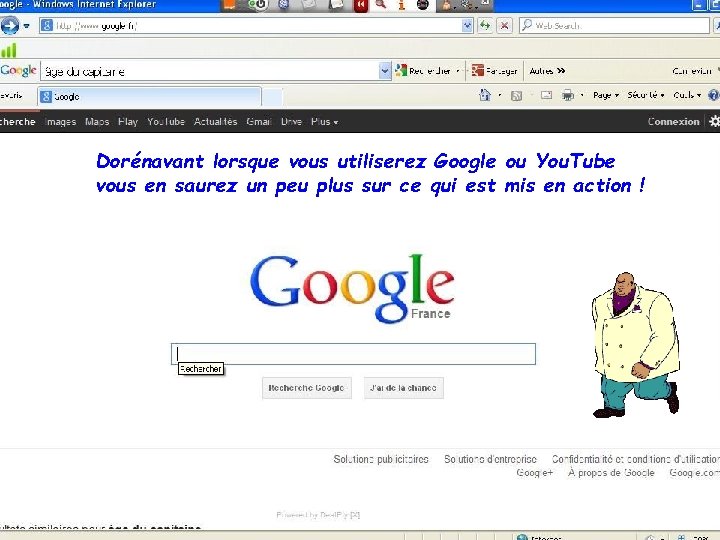Image resolution: width=720 pixels, height=540 pixels.
Task: Open the Google+ footer link
Action: (534, 473)
